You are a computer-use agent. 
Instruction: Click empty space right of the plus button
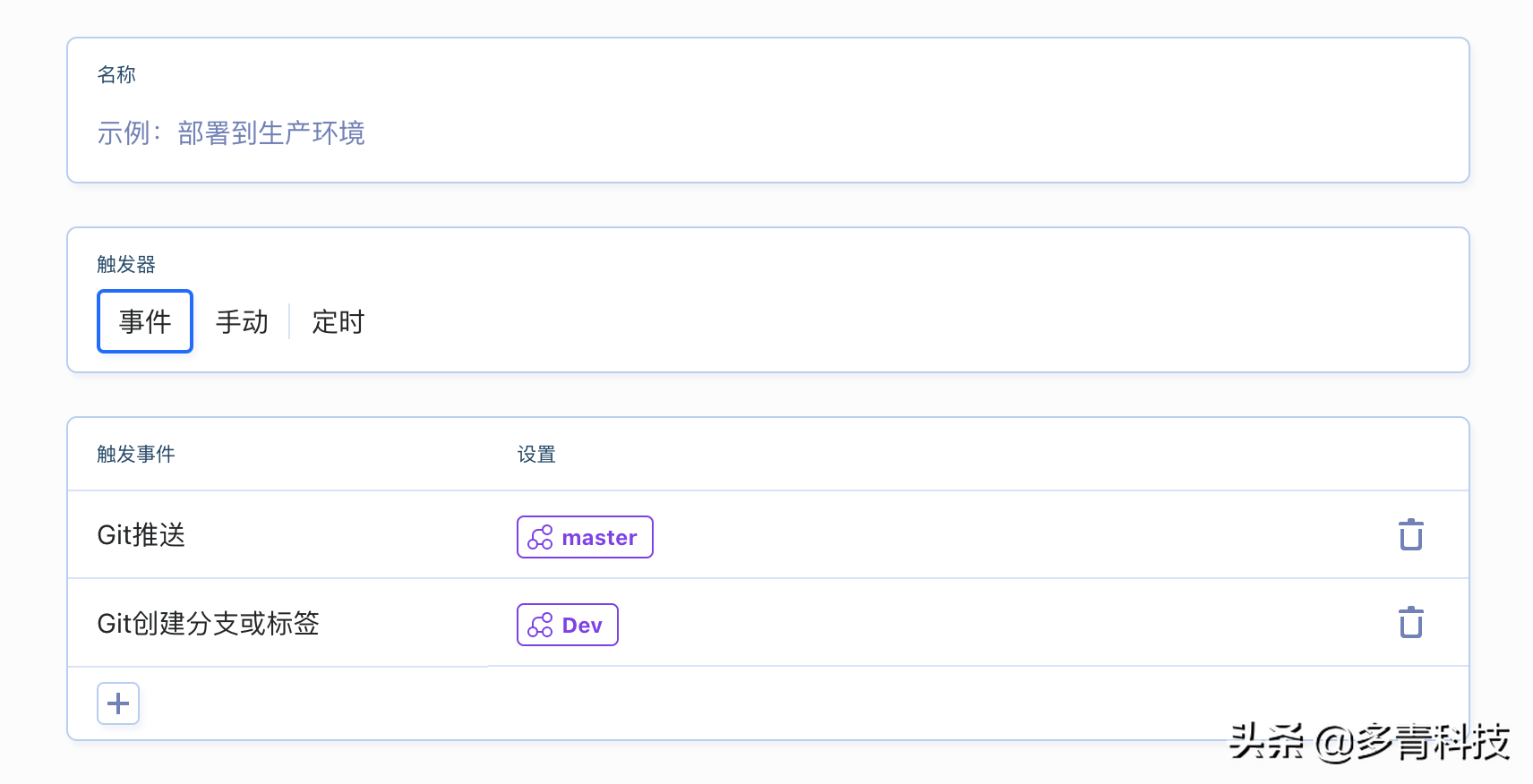pos(627,703)
